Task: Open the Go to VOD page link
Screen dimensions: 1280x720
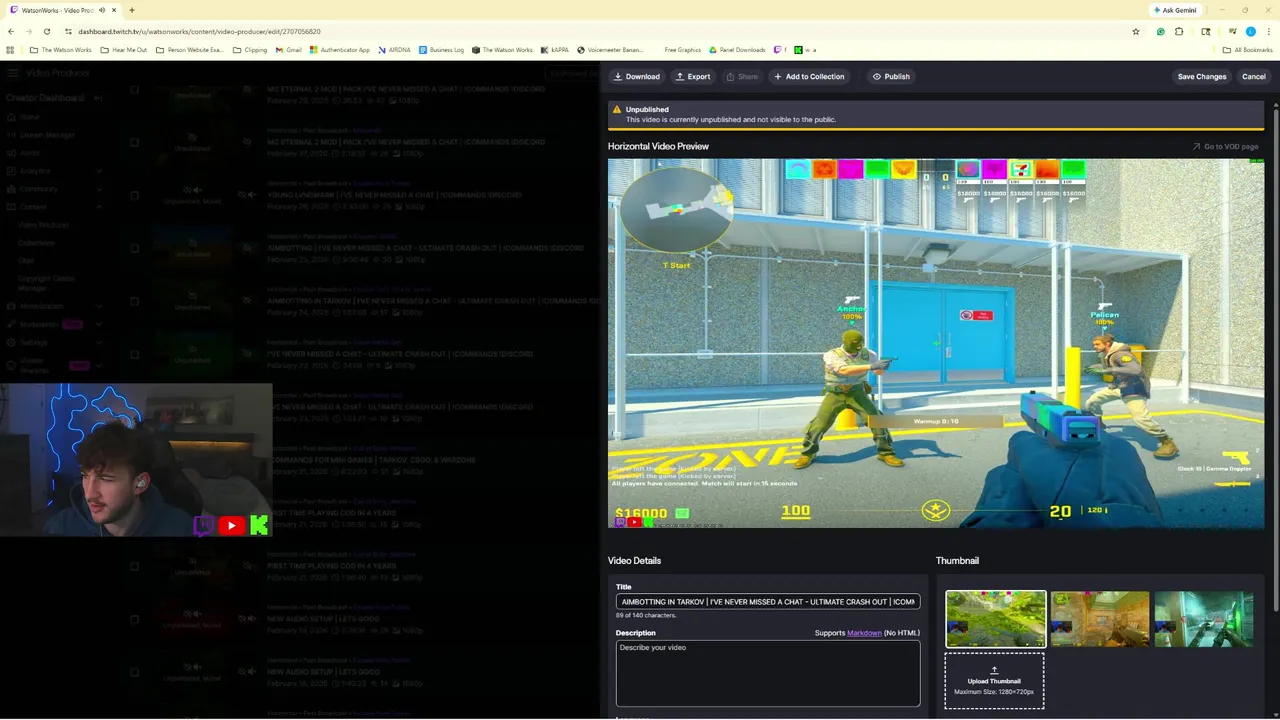Action: [1225, 146]
